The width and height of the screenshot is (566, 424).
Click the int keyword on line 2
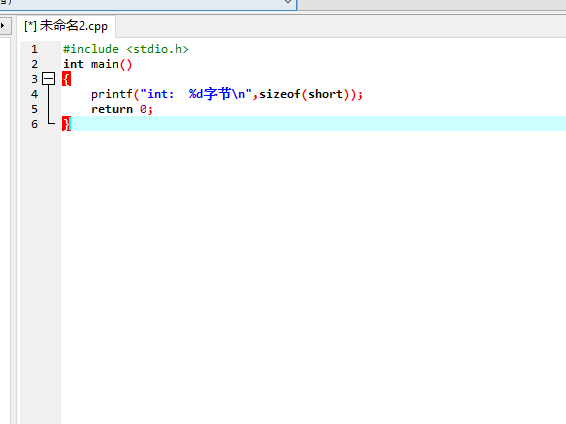point(73,64)
